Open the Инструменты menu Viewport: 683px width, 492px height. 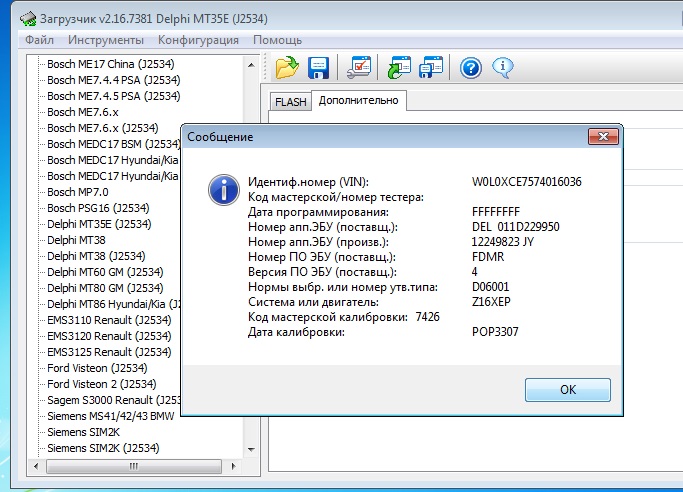(x=106, y=40)
